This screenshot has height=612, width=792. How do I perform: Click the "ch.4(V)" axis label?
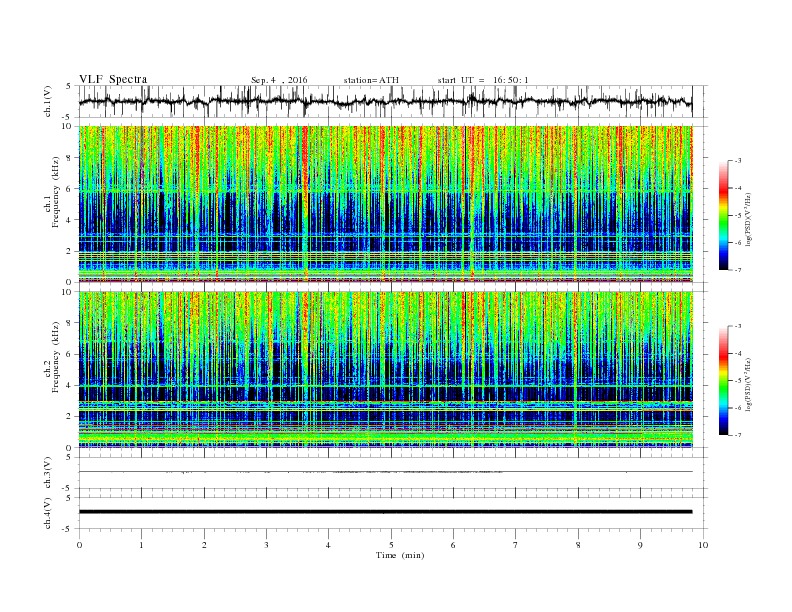[48, 513]
